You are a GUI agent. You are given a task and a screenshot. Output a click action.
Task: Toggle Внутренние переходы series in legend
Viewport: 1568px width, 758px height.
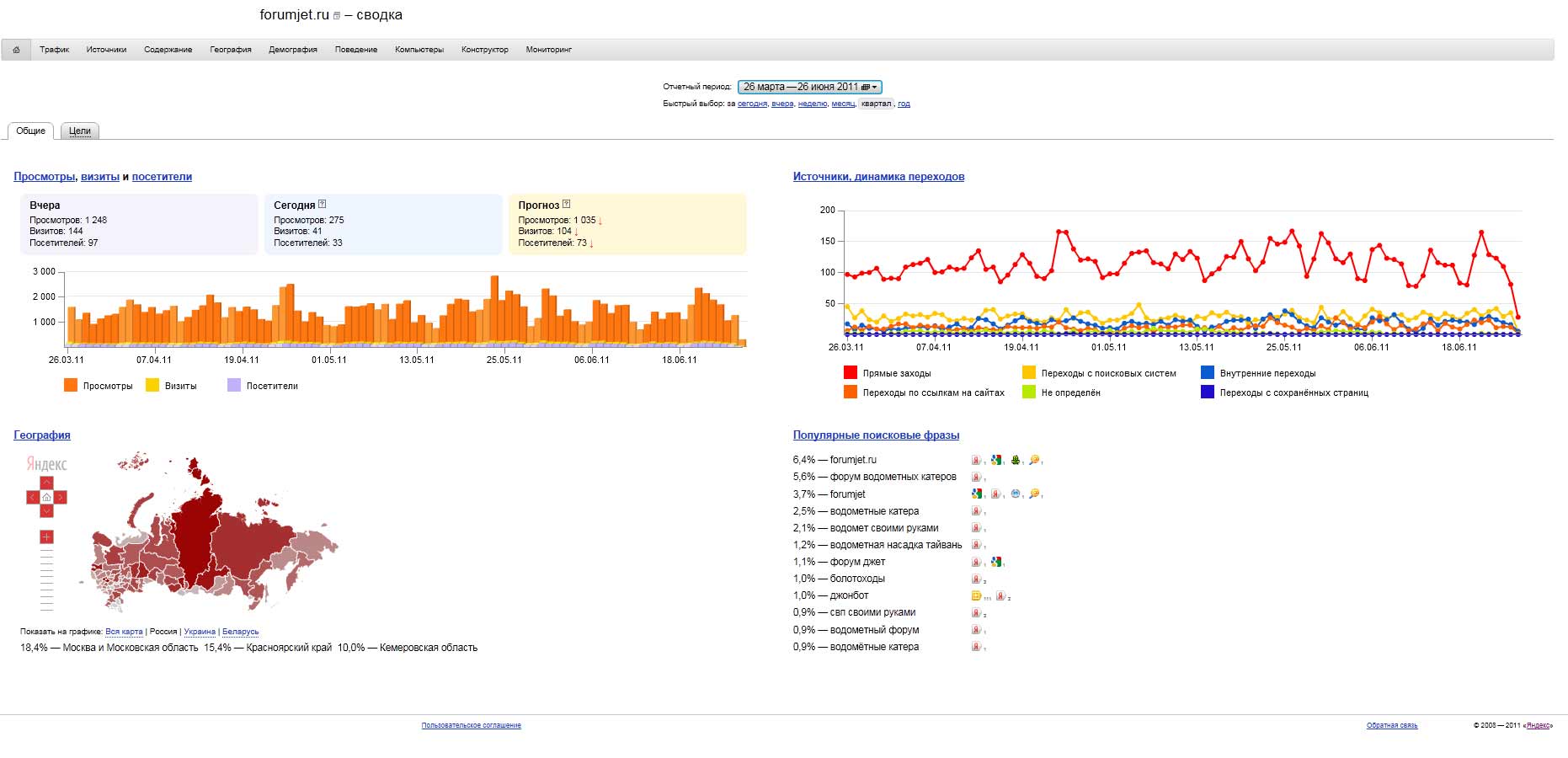[1208, 372]
